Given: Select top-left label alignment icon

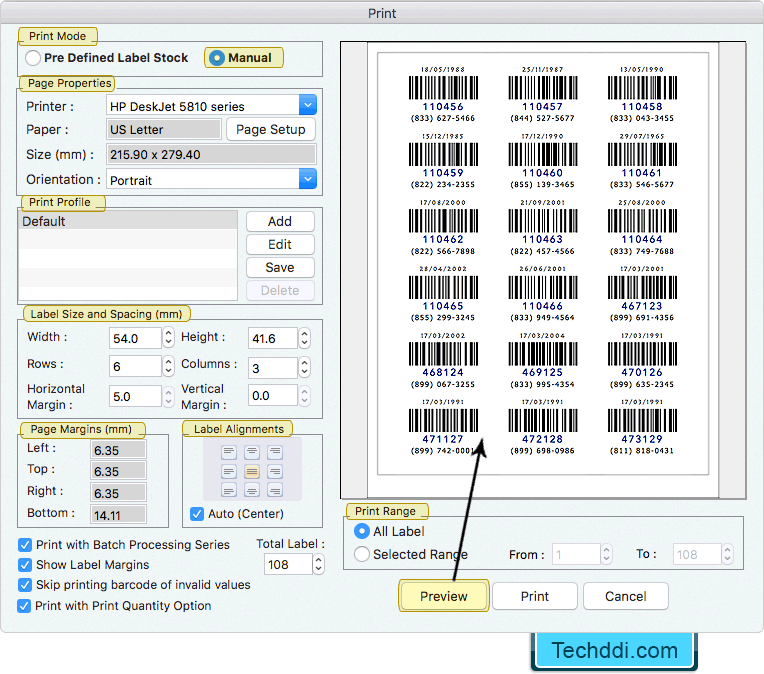Looking at the screenshot, I should click(x=229, y=452).
